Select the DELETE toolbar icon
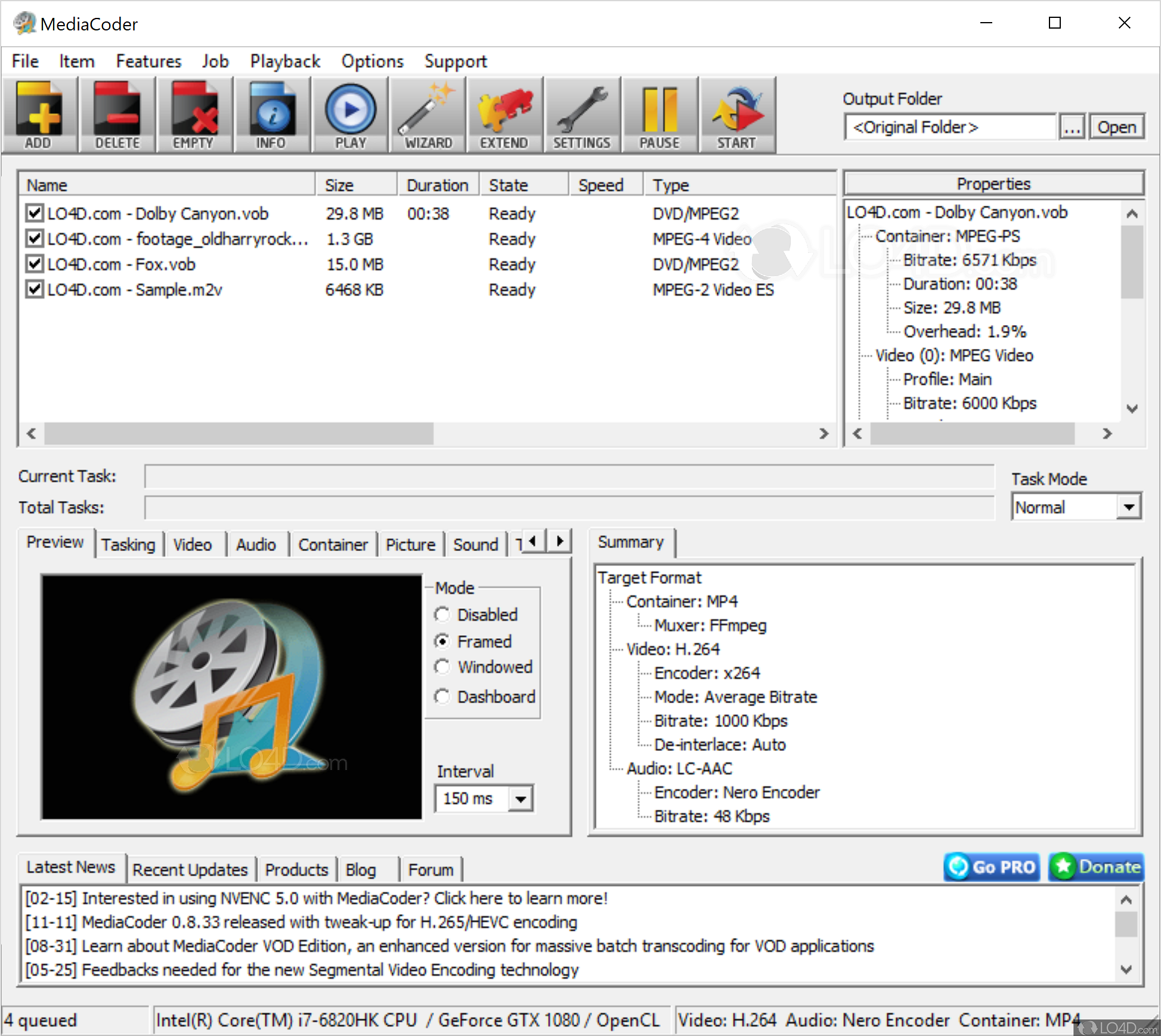The height and width of the screenshot is (1036, 1161). coord(117,115)
